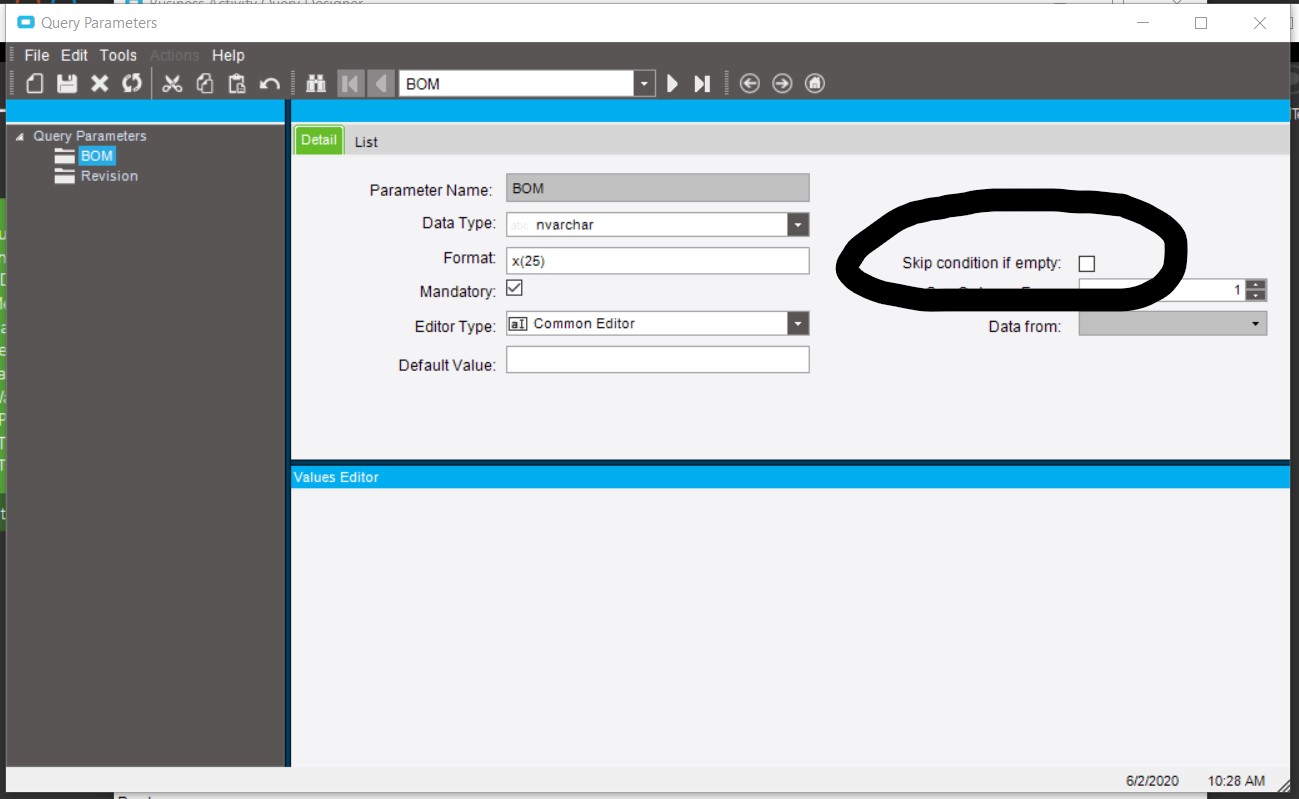The image size is (1299, 799).
Task: Click the date 6/2/2020 in status bar
Action: click(x=1153, y=781)
